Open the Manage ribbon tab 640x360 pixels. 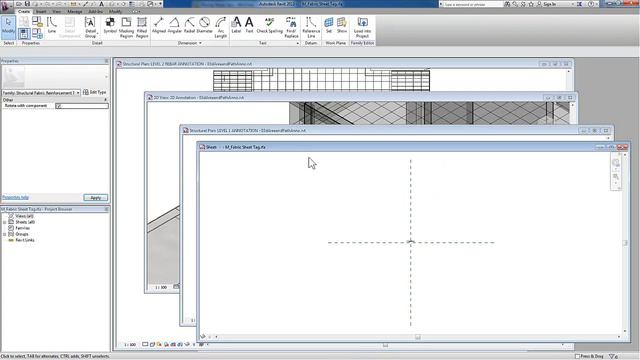(x=75, y=11)
